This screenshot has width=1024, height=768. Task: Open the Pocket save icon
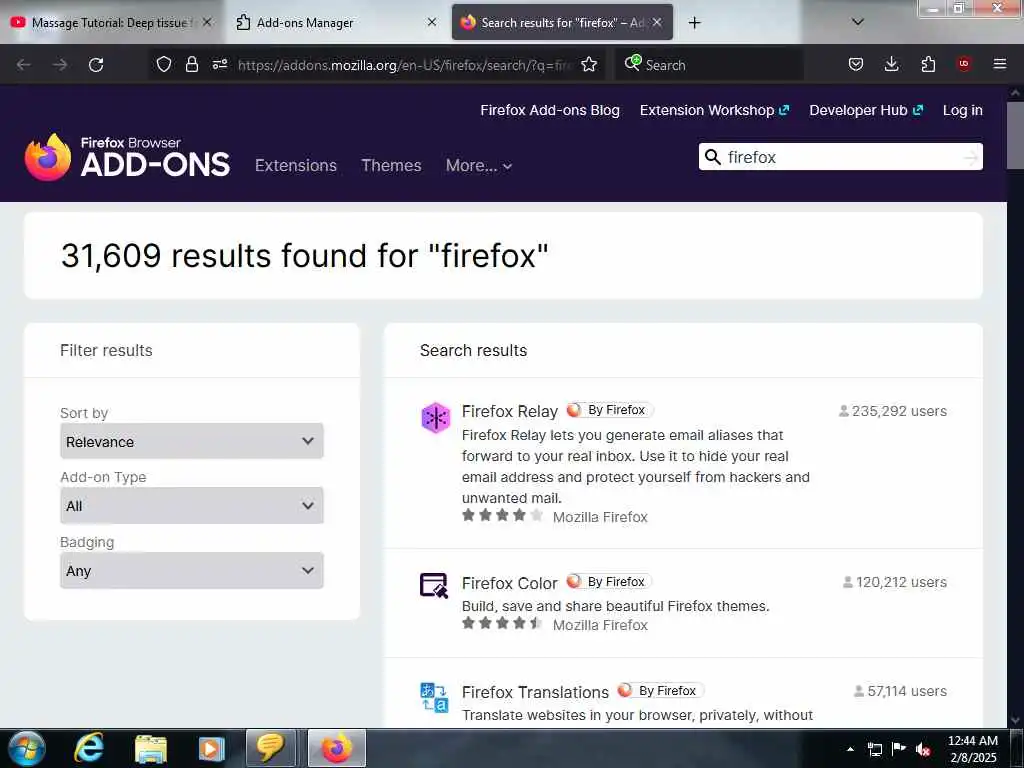(x=856, y=64)
